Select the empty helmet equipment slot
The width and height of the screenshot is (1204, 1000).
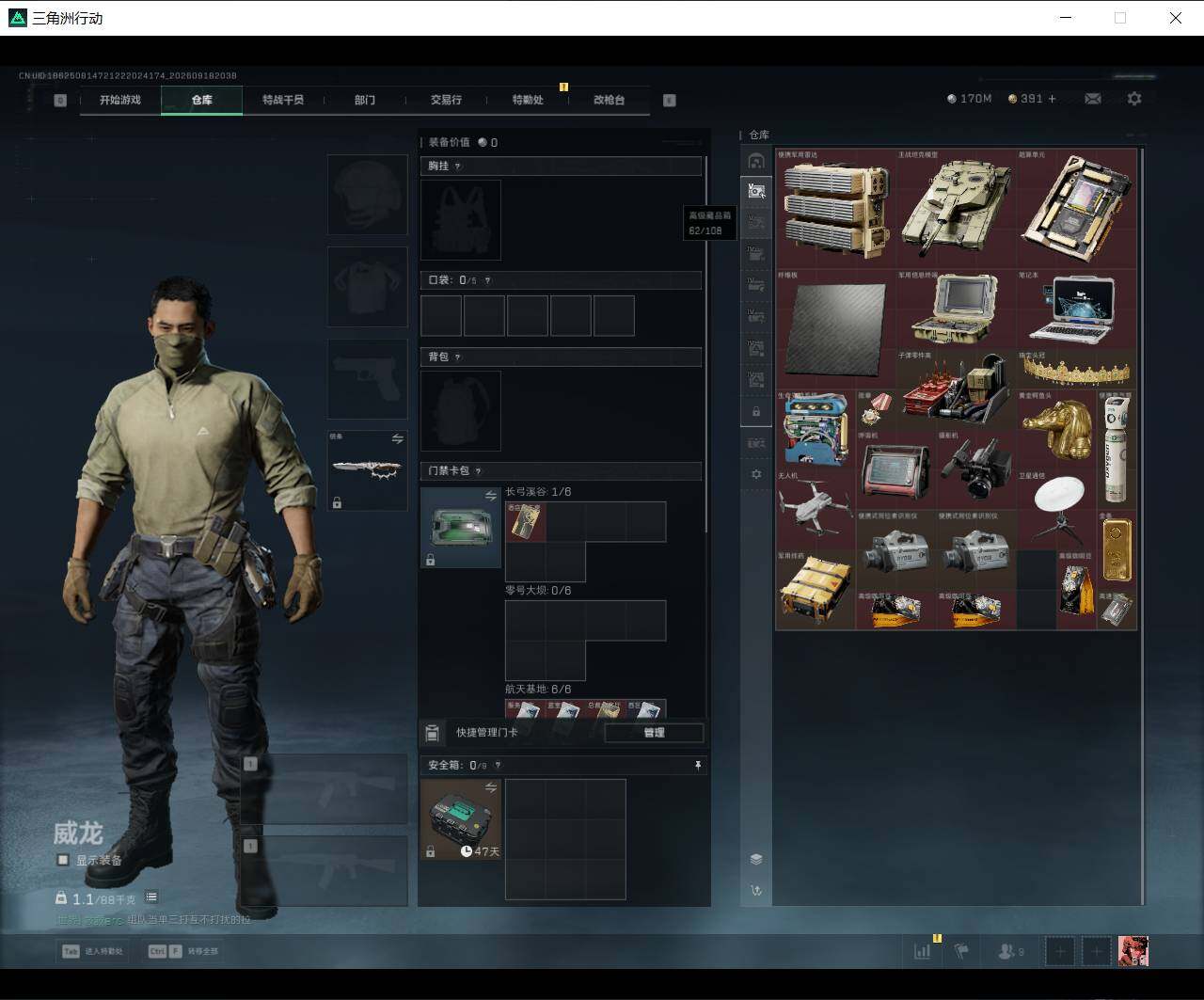367,195
